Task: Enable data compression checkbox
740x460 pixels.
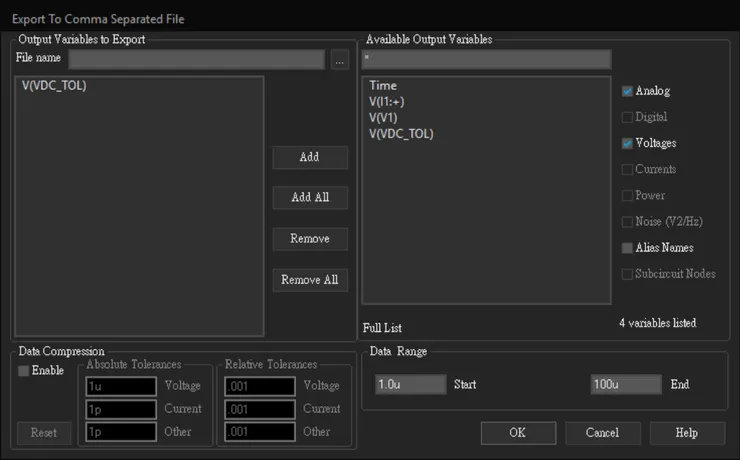Action: tap(23, 371)
